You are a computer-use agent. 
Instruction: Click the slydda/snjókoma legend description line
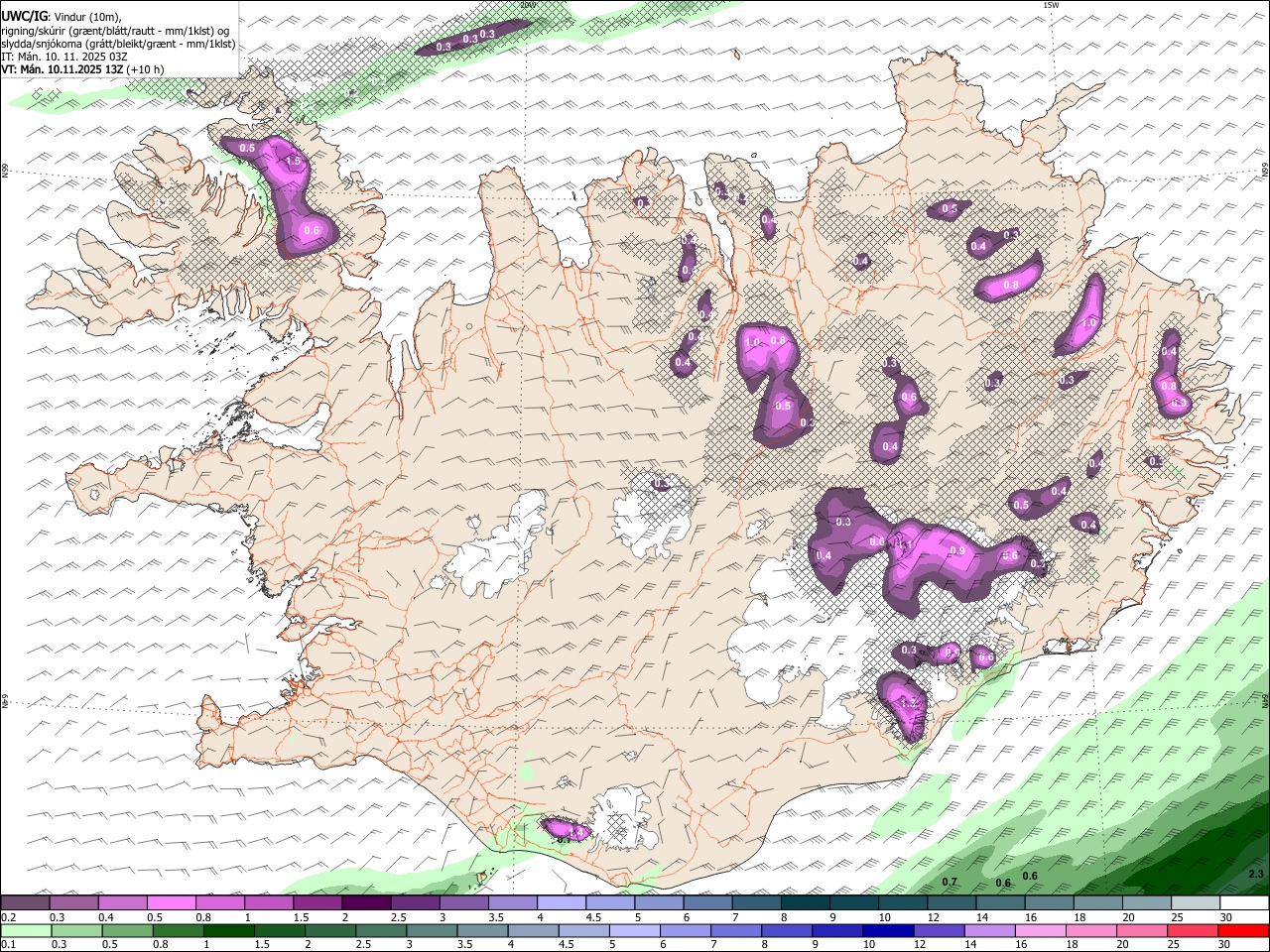pos(118,44)
